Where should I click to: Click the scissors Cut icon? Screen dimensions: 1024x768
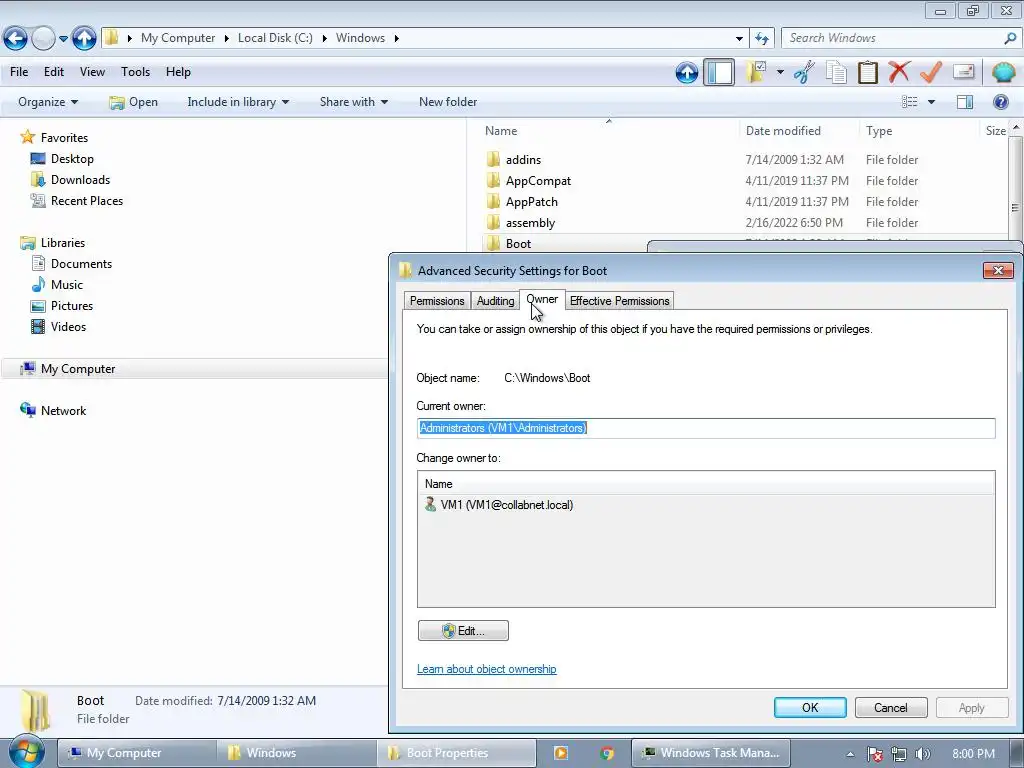pyautogui.click(x=805, y=72)
